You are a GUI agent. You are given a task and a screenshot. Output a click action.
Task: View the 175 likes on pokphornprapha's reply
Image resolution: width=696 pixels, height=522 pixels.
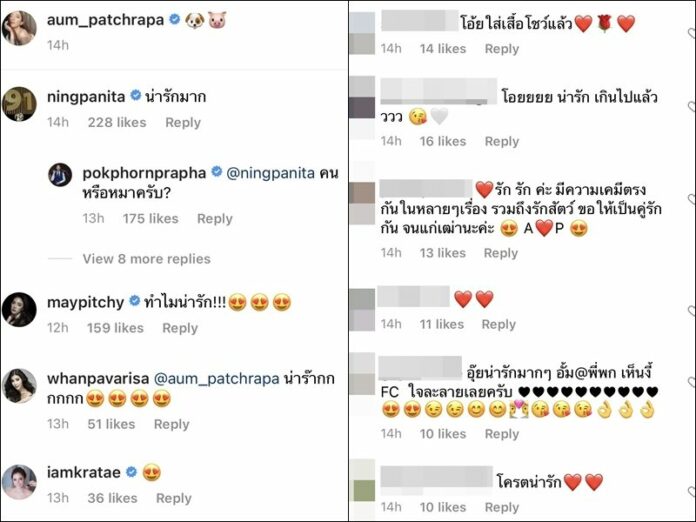(x=150, y=218)
